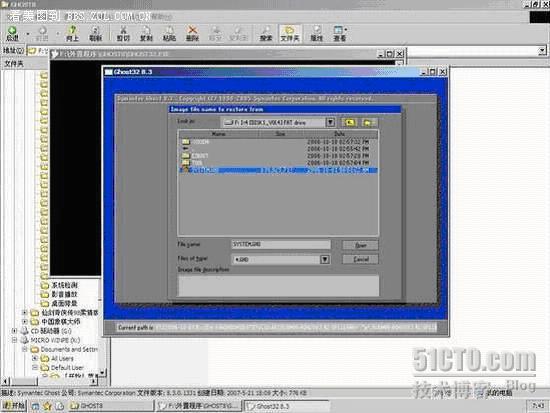Click the red Delete (删除) toolbar icon
The image size is (550, 413).
pyautogui.click(x=192, y=34)
